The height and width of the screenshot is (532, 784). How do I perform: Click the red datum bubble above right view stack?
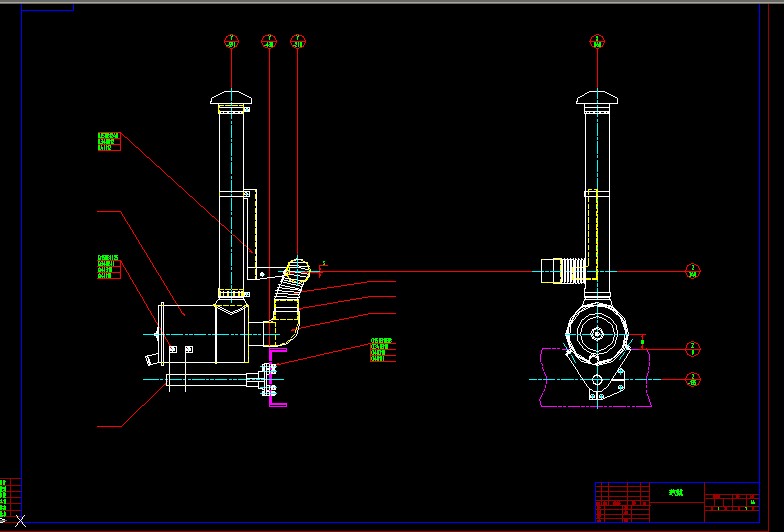point(597,42)
